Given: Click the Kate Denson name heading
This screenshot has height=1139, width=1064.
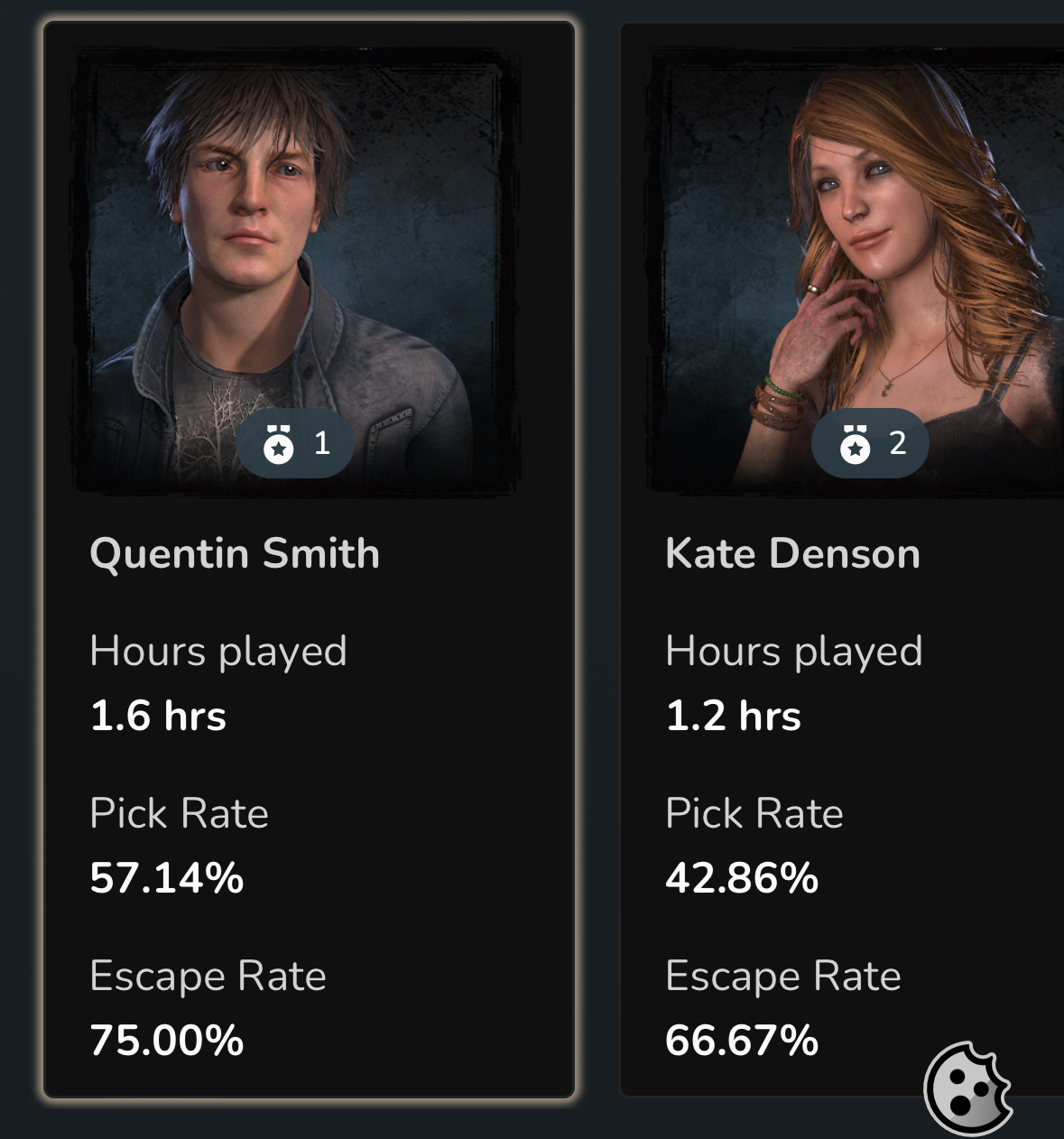Looking at the screenshot, I should 792,553.
